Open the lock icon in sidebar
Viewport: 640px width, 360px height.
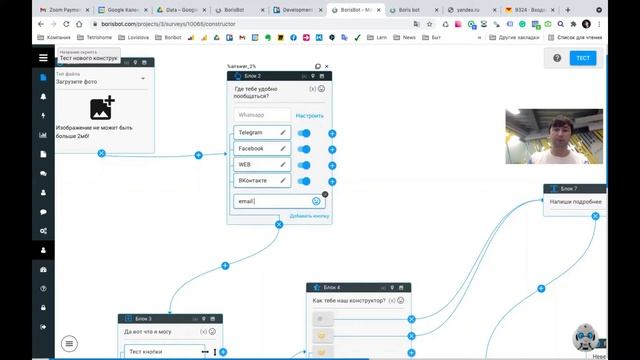43,308
